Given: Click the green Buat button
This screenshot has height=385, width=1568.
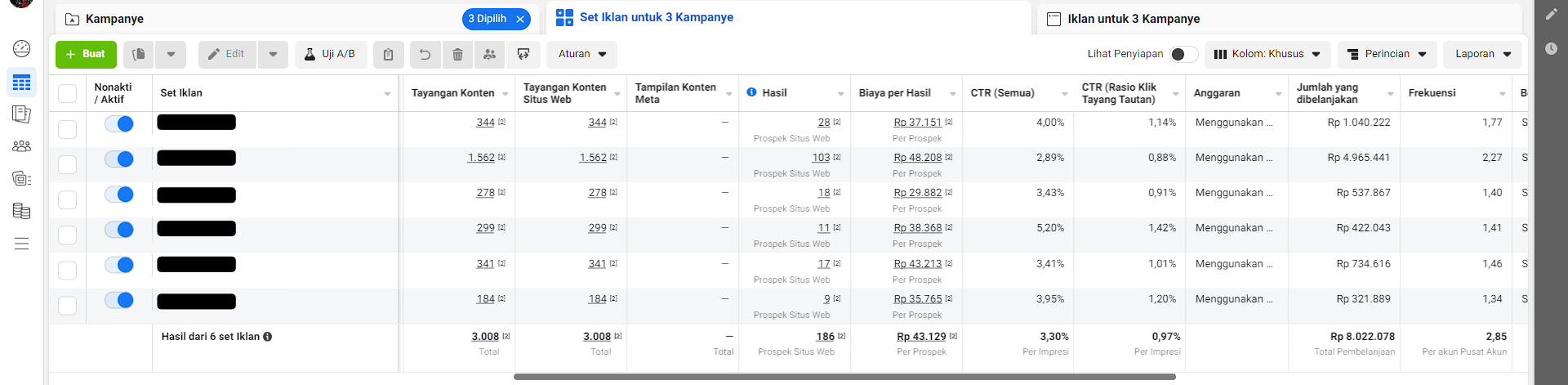Looking at the screenshot, I should pyautogui.click(x=86, y=54).
